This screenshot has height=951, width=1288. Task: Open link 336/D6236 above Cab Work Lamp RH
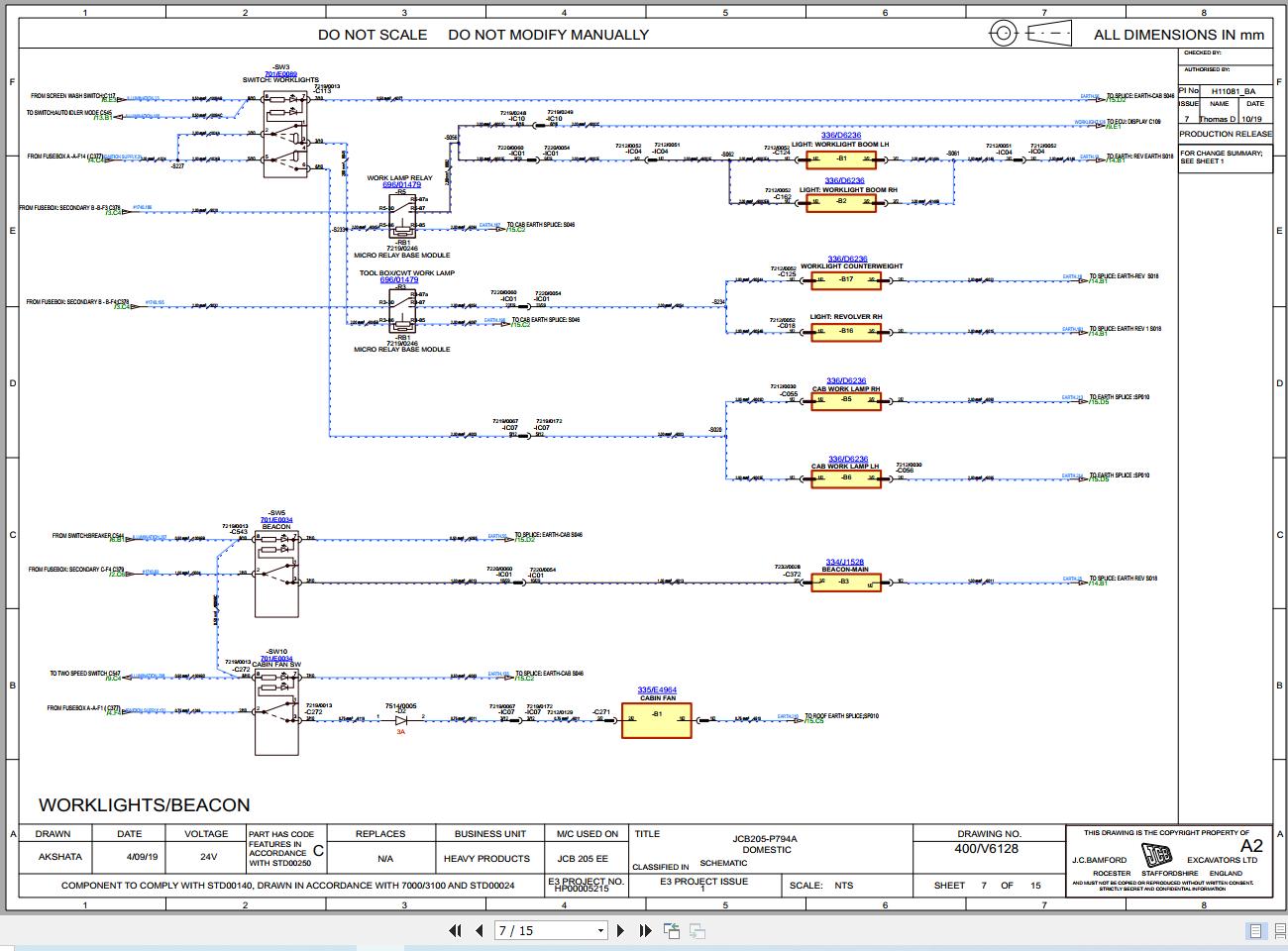point(846,380)
